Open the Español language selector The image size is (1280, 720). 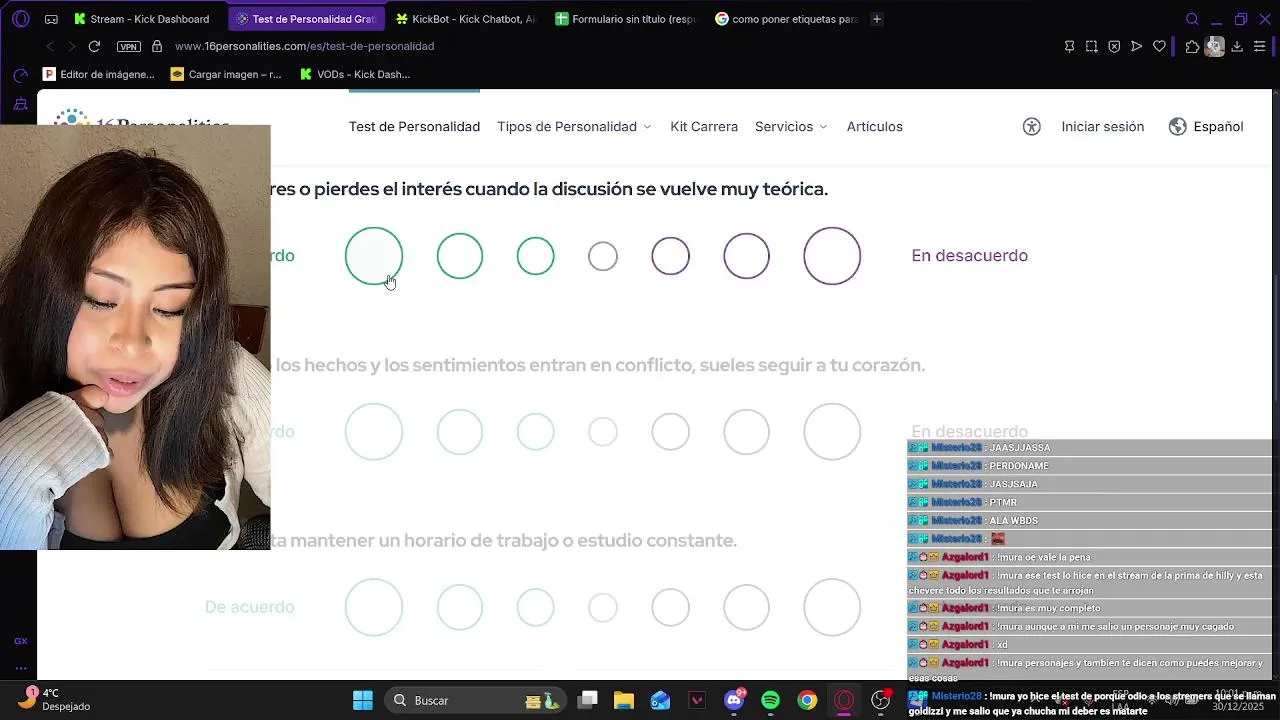(x=1206, y=127)
